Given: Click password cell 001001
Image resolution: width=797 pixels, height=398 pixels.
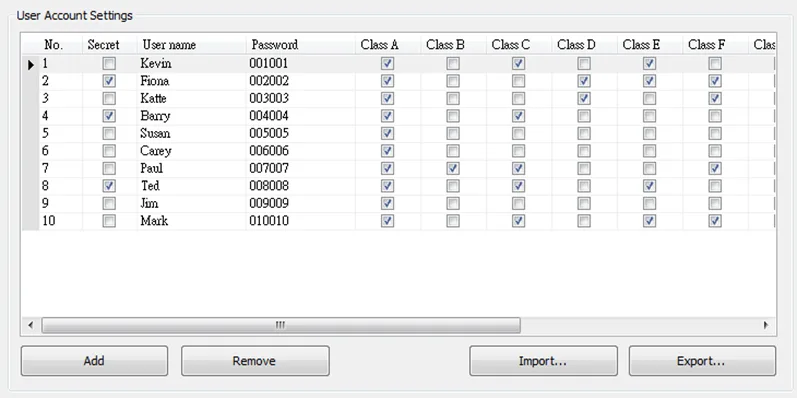Looking at the screenshot, I should click(300, 64).
